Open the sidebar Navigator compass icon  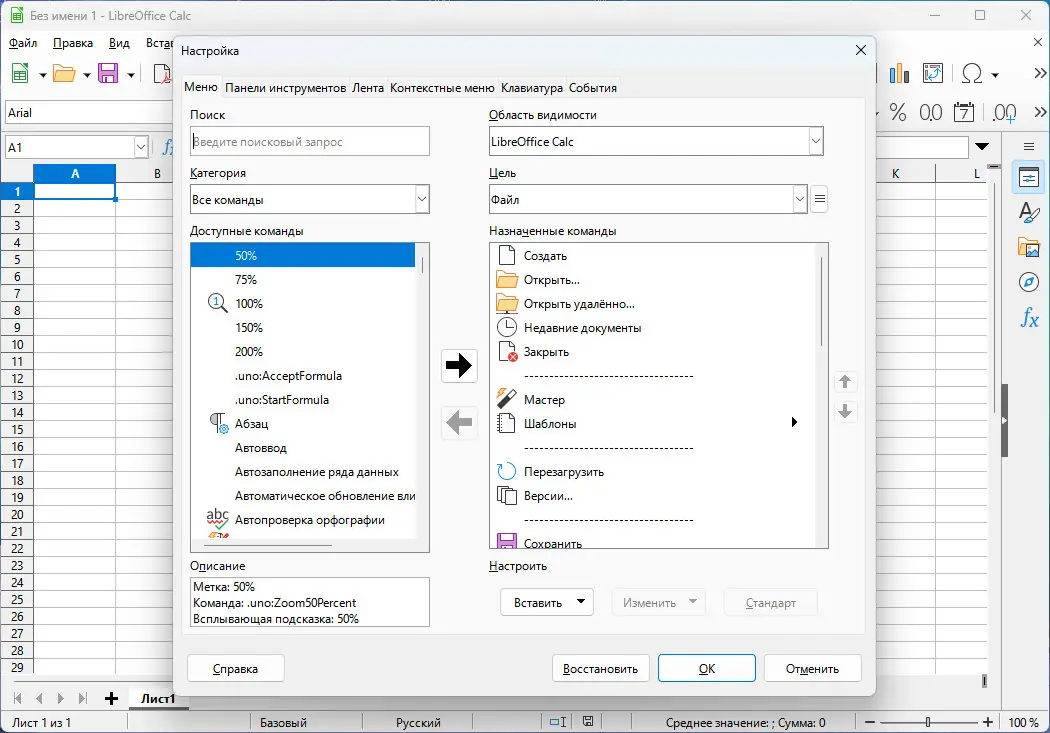tap(1029, 282)
